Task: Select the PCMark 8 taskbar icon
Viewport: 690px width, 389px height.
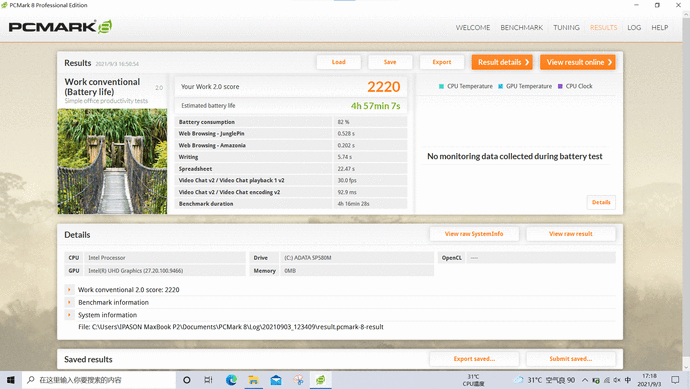Action: (320, 380)
